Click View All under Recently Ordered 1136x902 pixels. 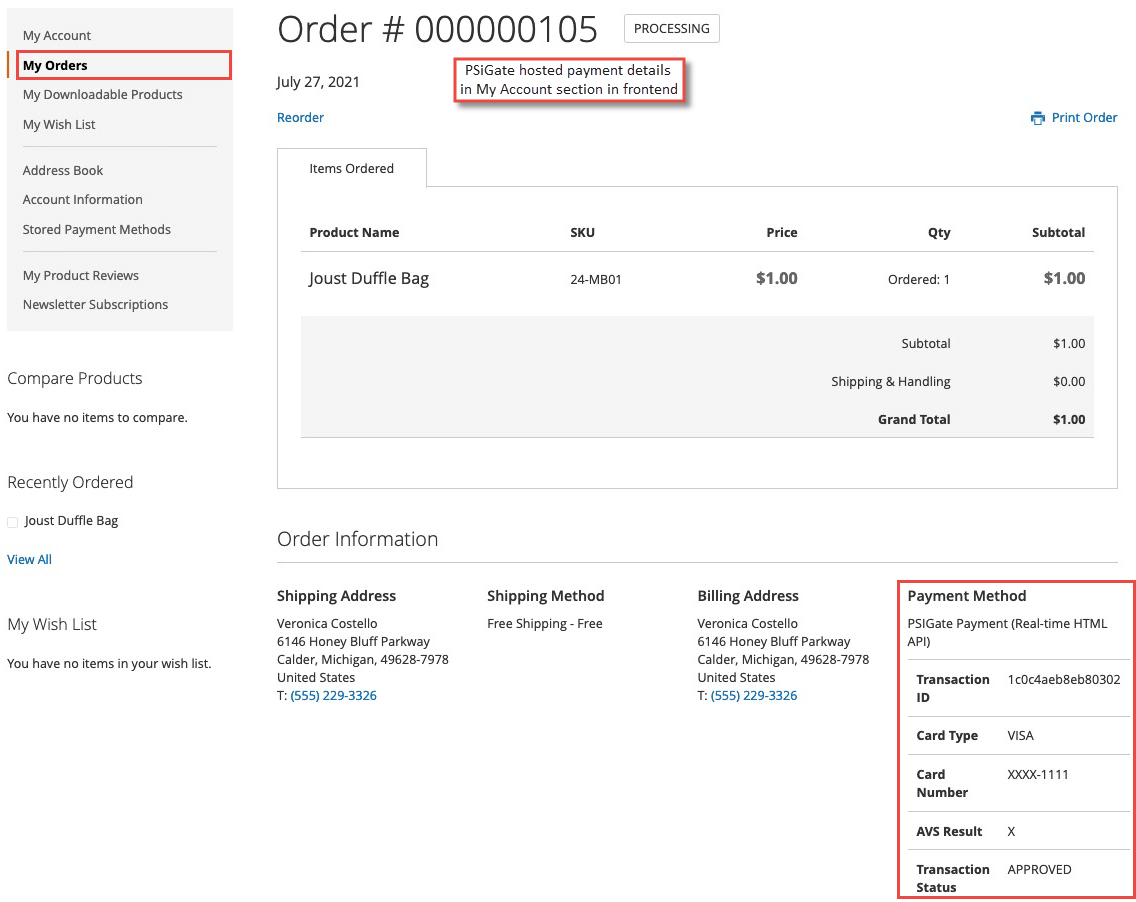pyautogui.click(x=29, y=559)
